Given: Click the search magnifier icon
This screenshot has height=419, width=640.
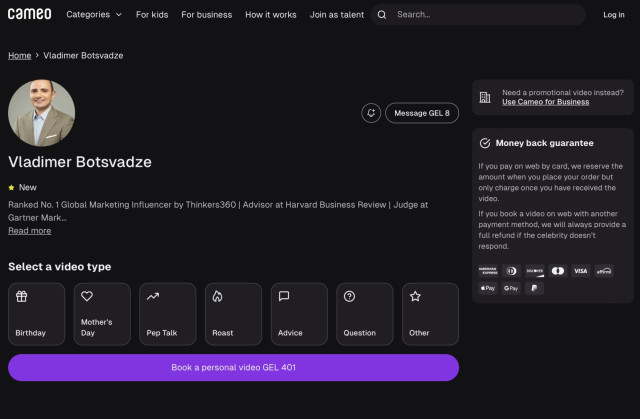Looking at the screenshot, I should [x=382, y=15].
